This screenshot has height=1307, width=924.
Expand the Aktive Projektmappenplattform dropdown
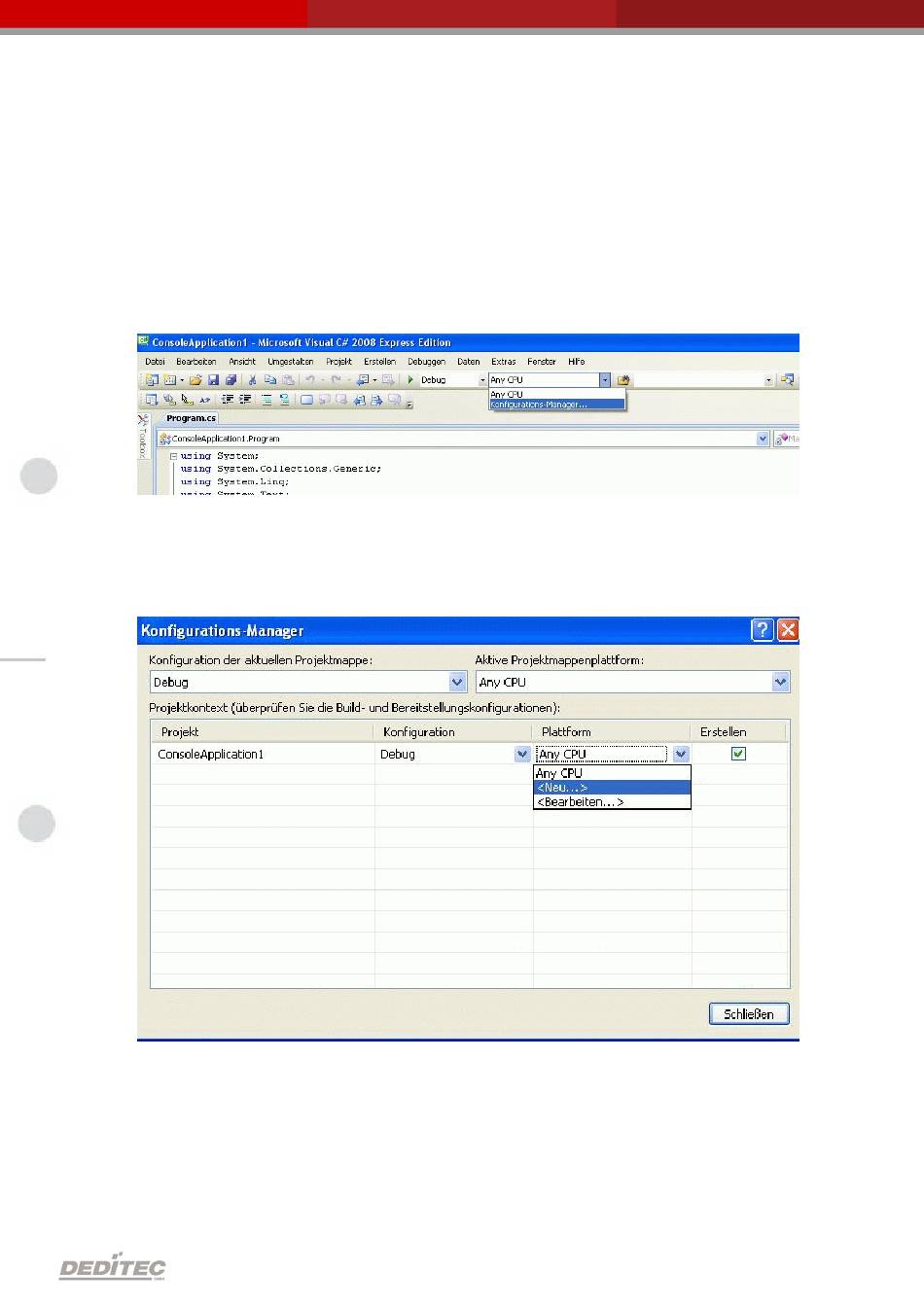pos(780,682)
